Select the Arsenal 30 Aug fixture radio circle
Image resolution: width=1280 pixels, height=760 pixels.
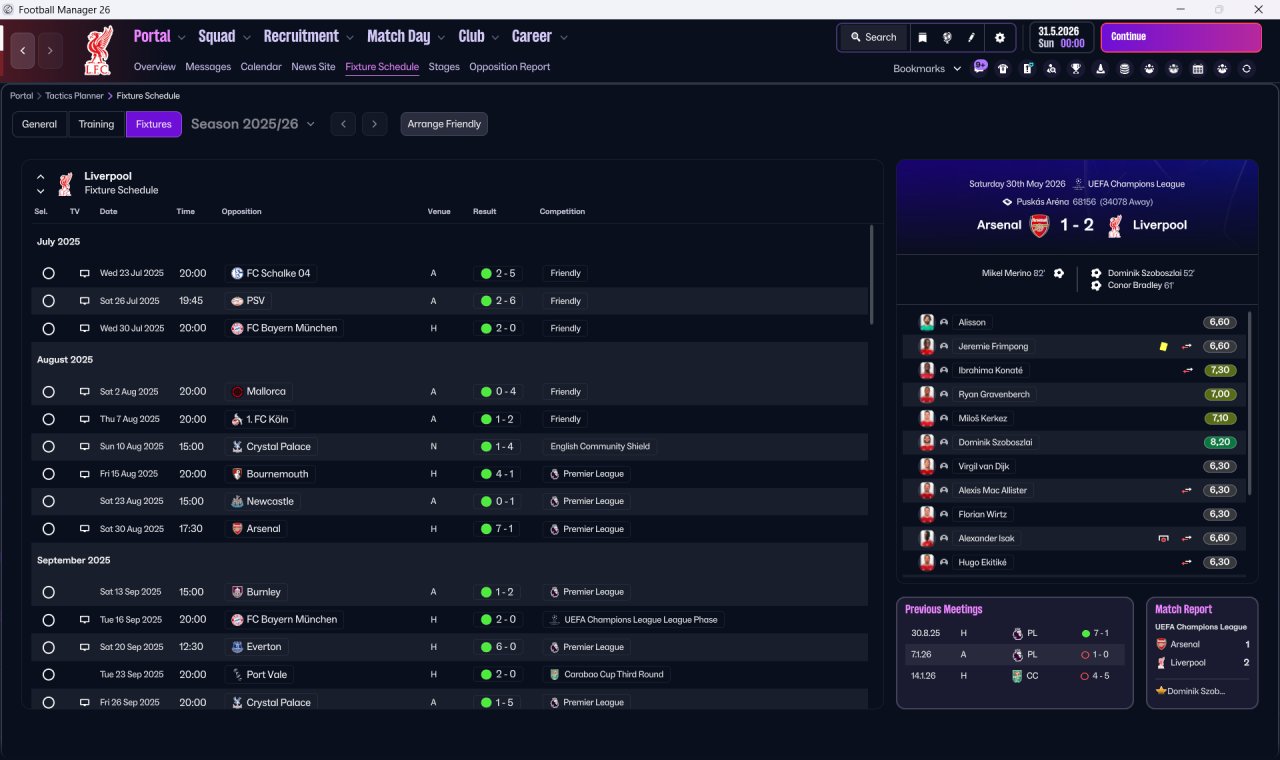pos(48,529)
